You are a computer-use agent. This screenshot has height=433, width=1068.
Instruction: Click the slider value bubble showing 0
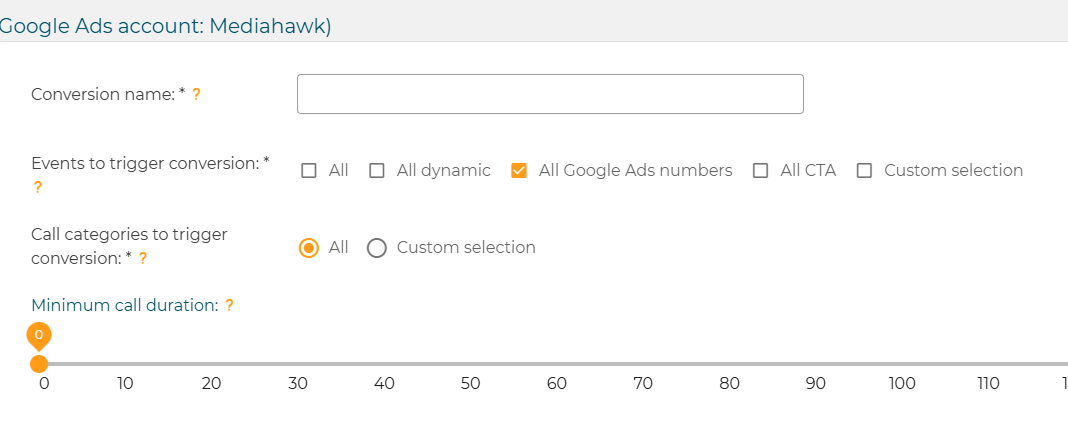click(39, 336)
